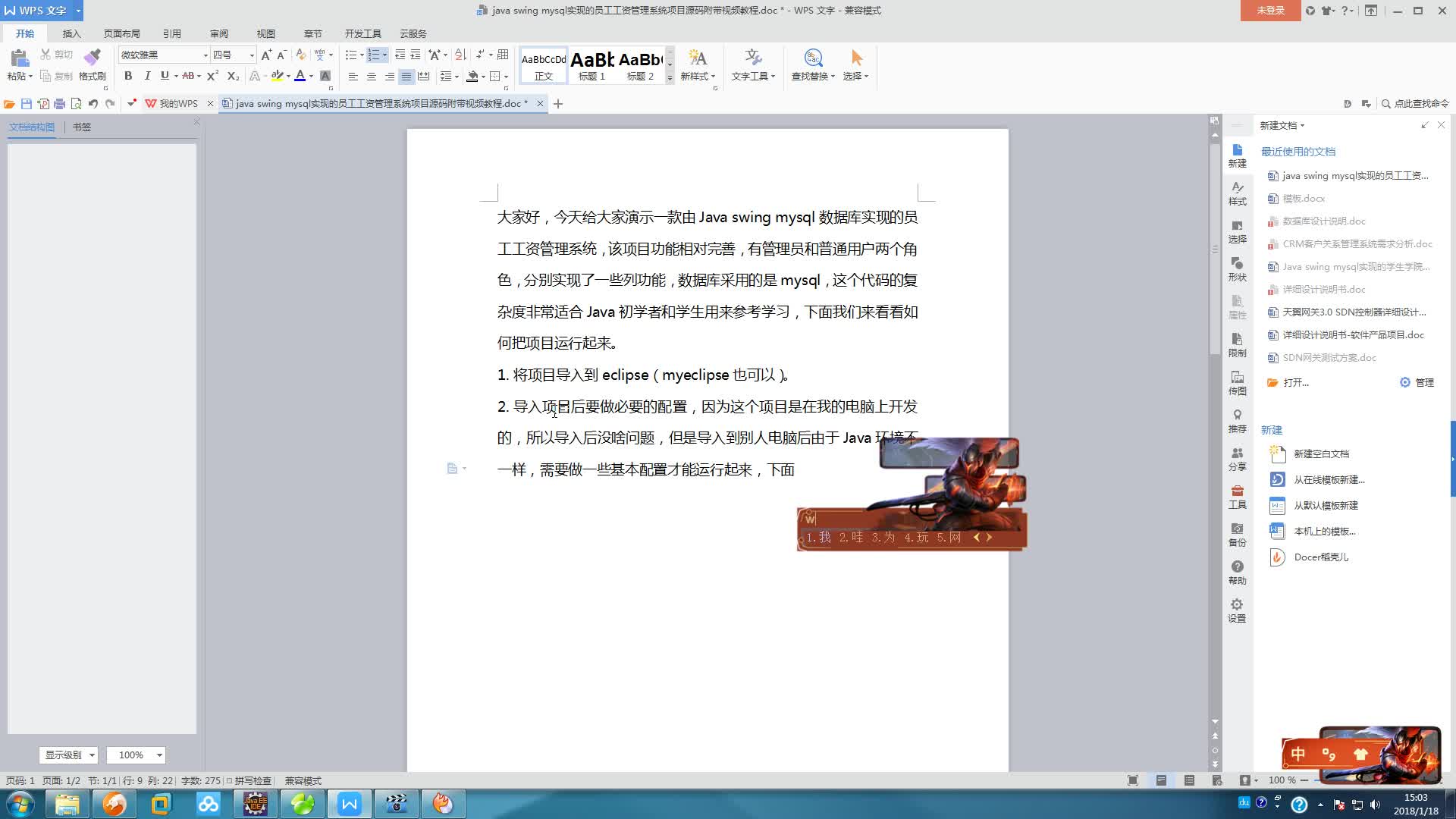
Task: Open the font size 四号 dropdown
Action: [251, 55]
